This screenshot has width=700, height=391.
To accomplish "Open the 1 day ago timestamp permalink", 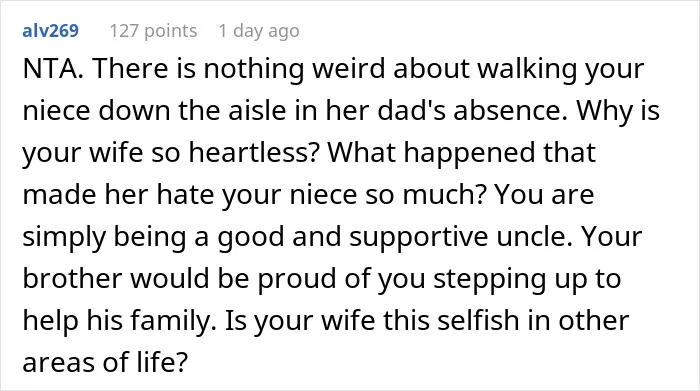I will point(259,31).
